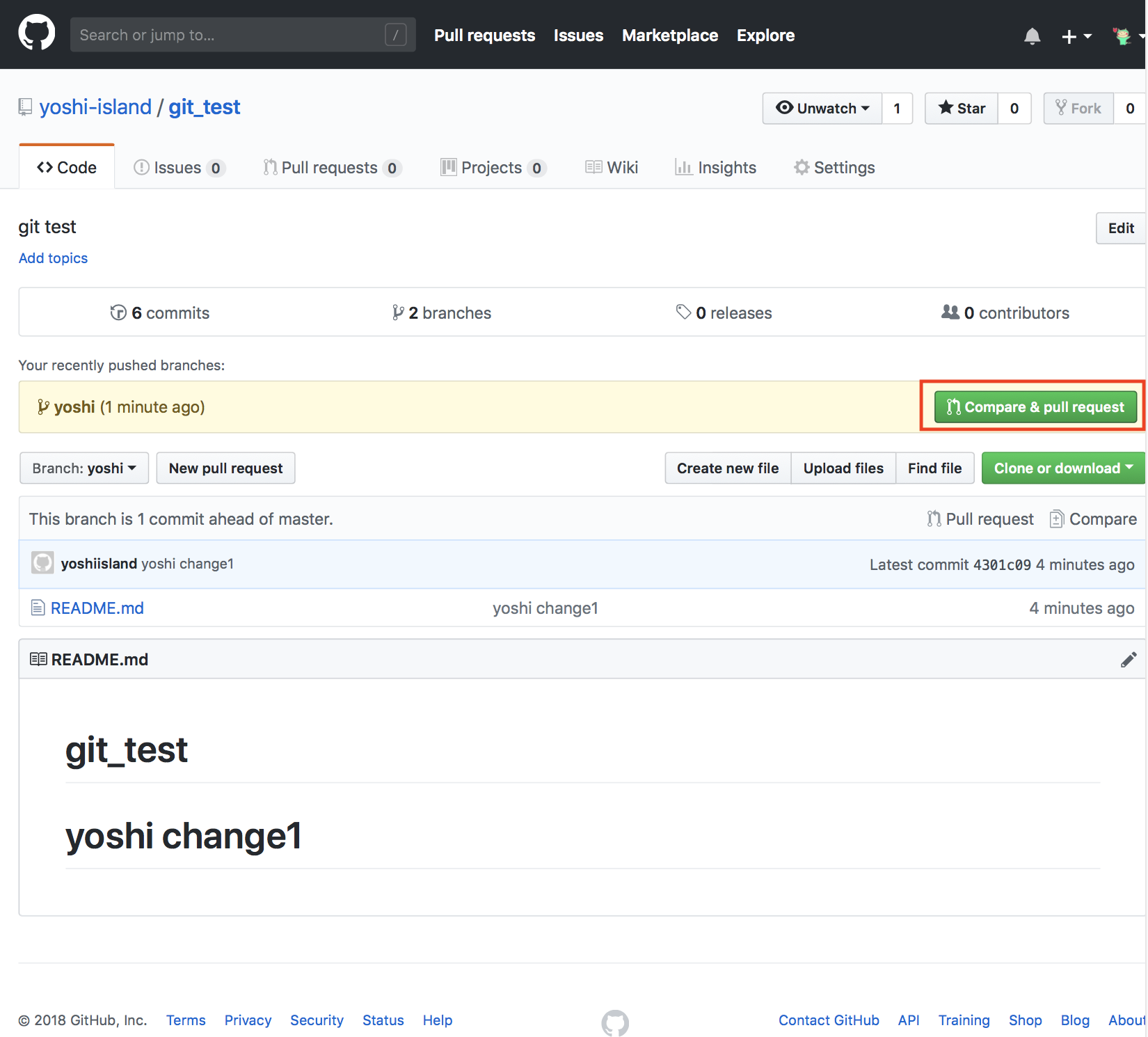
Task: Open Blog footer link
Action: (1075, 1020)
